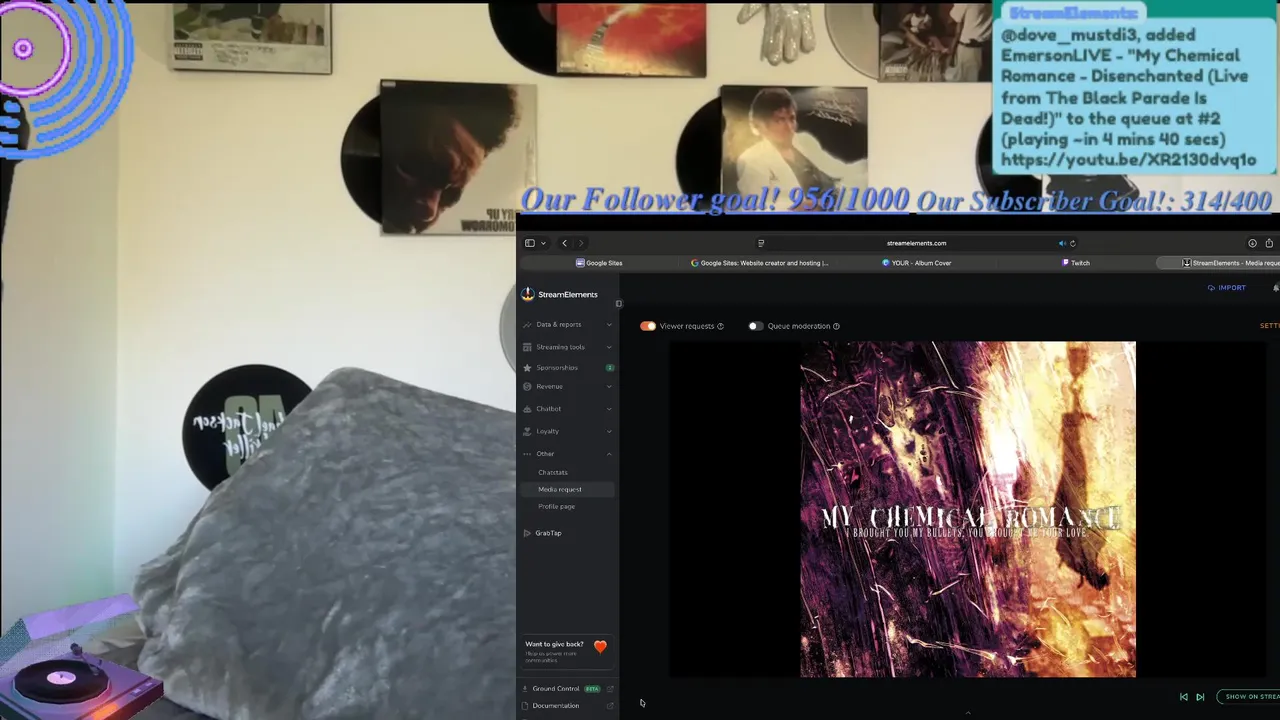Expand the Chatbot chevron
This screenshot has width=1280, height=720.
[x=609, y=409]
